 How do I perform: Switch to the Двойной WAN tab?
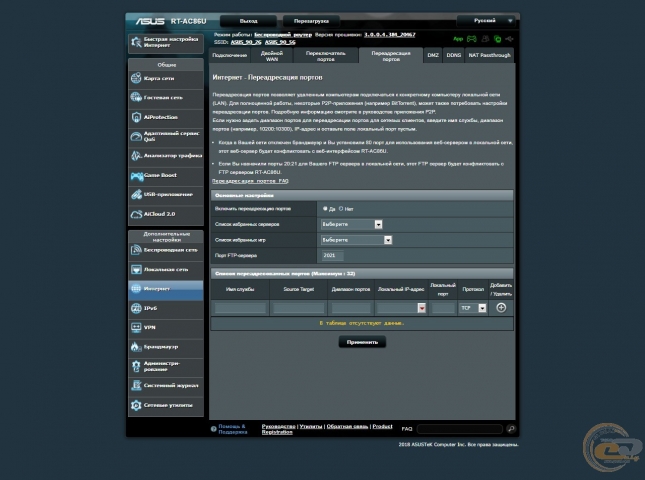click(x=272, y=56)
